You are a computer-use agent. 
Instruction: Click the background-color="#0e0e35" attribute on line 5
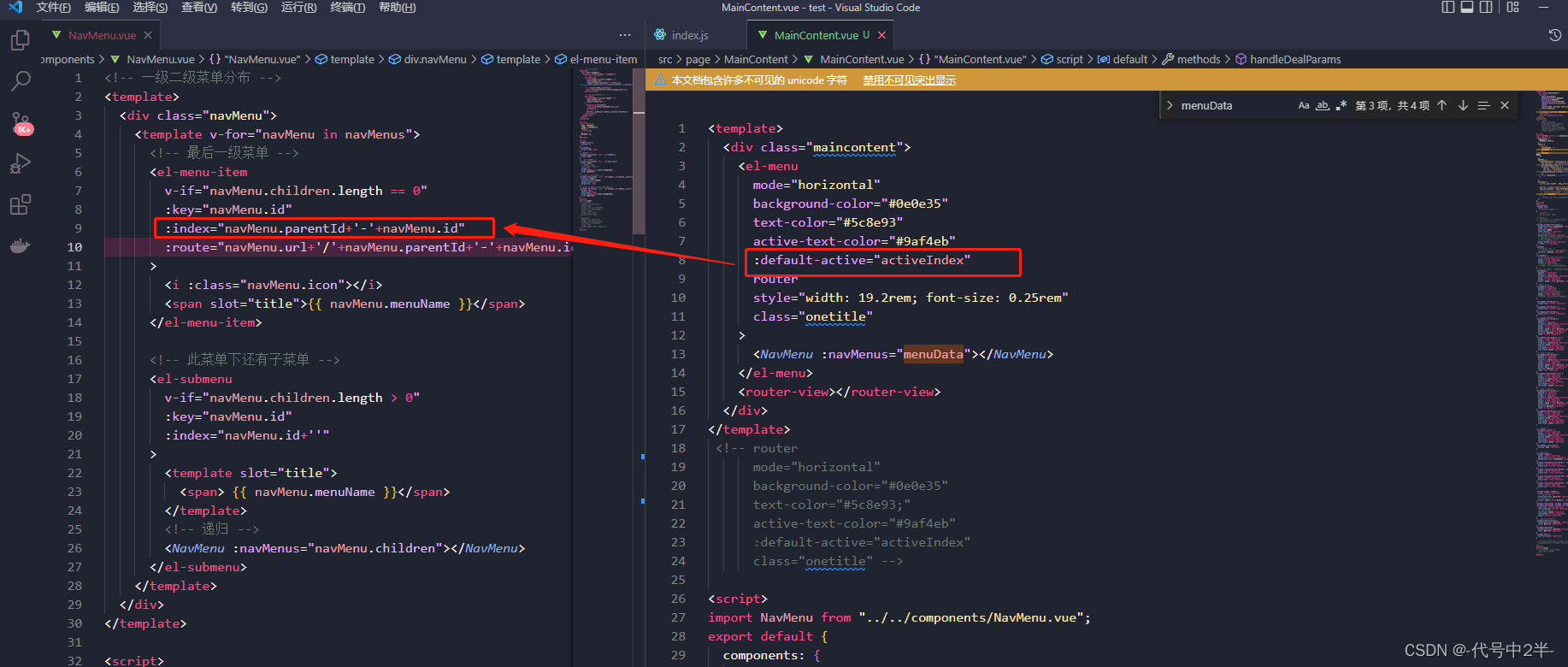(850, 204)
